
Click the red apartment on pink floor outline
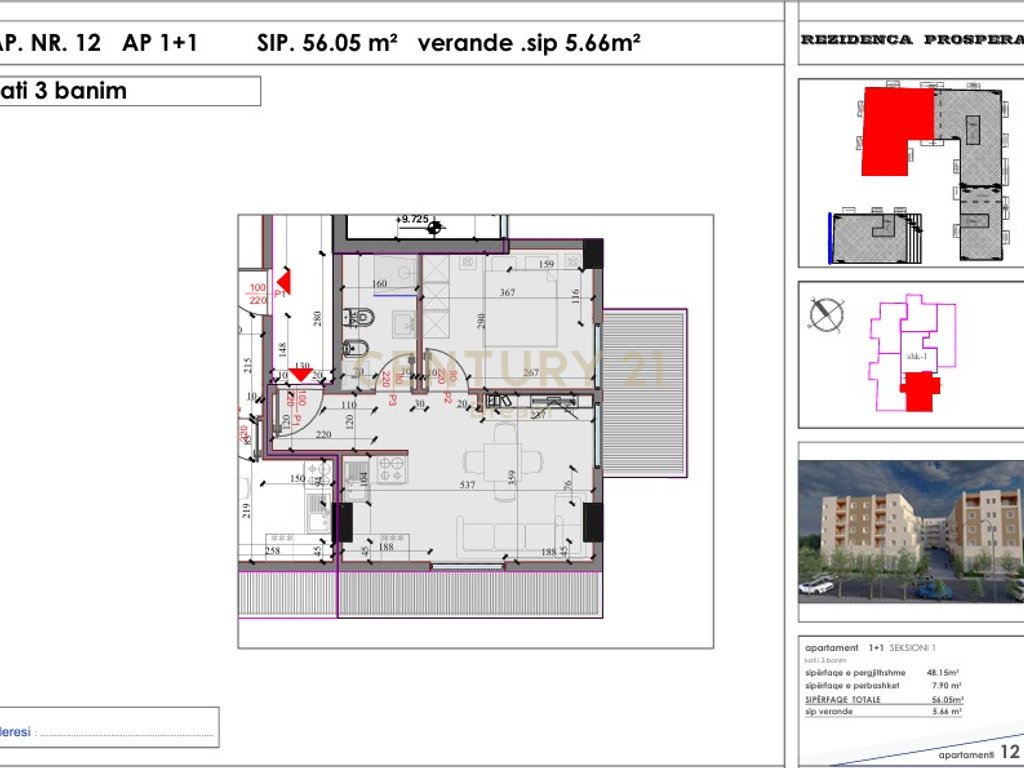click(x=919, y=391)
